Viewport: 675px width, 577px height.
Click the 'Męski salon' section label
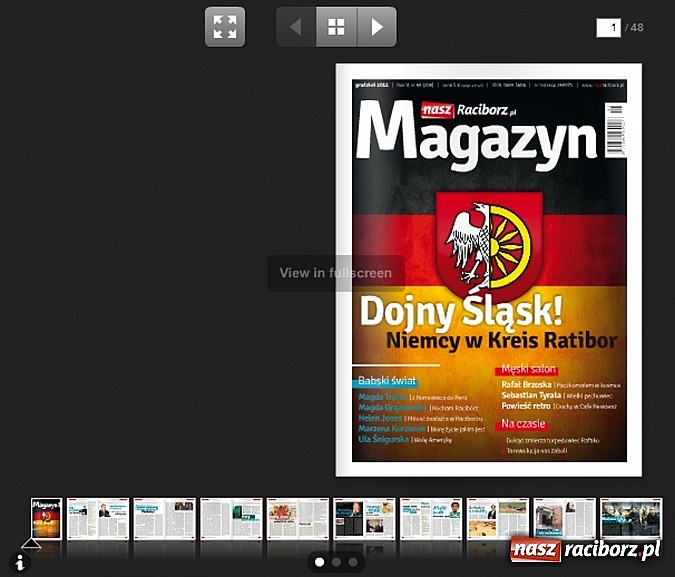[528, 369]
